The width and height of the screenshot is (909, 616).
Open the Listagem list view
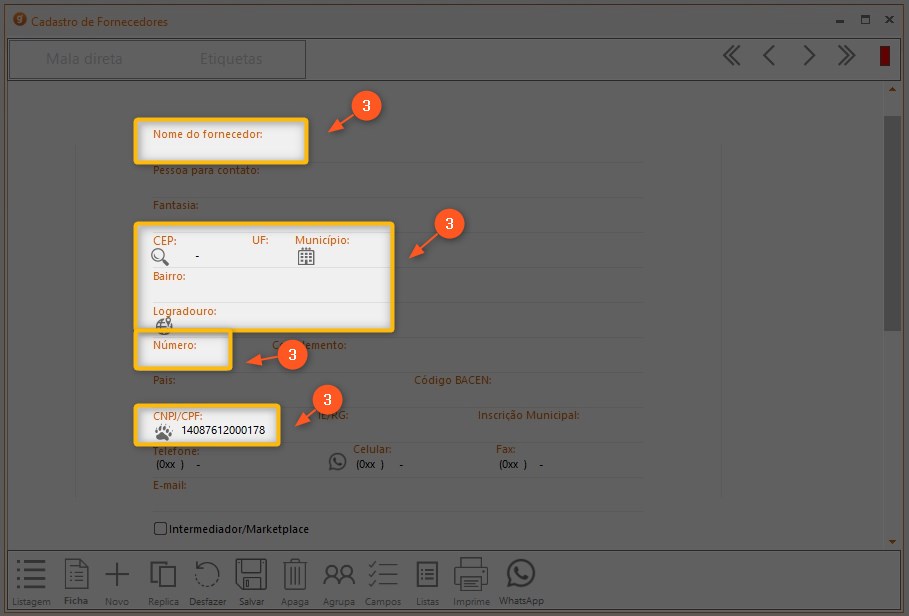31,582
